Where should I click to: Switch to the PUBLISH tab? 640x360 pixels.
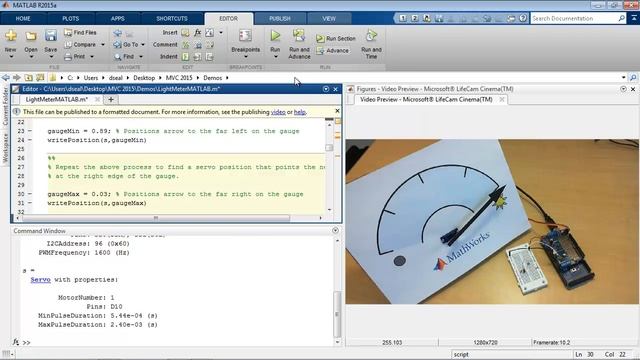(280, 19)
